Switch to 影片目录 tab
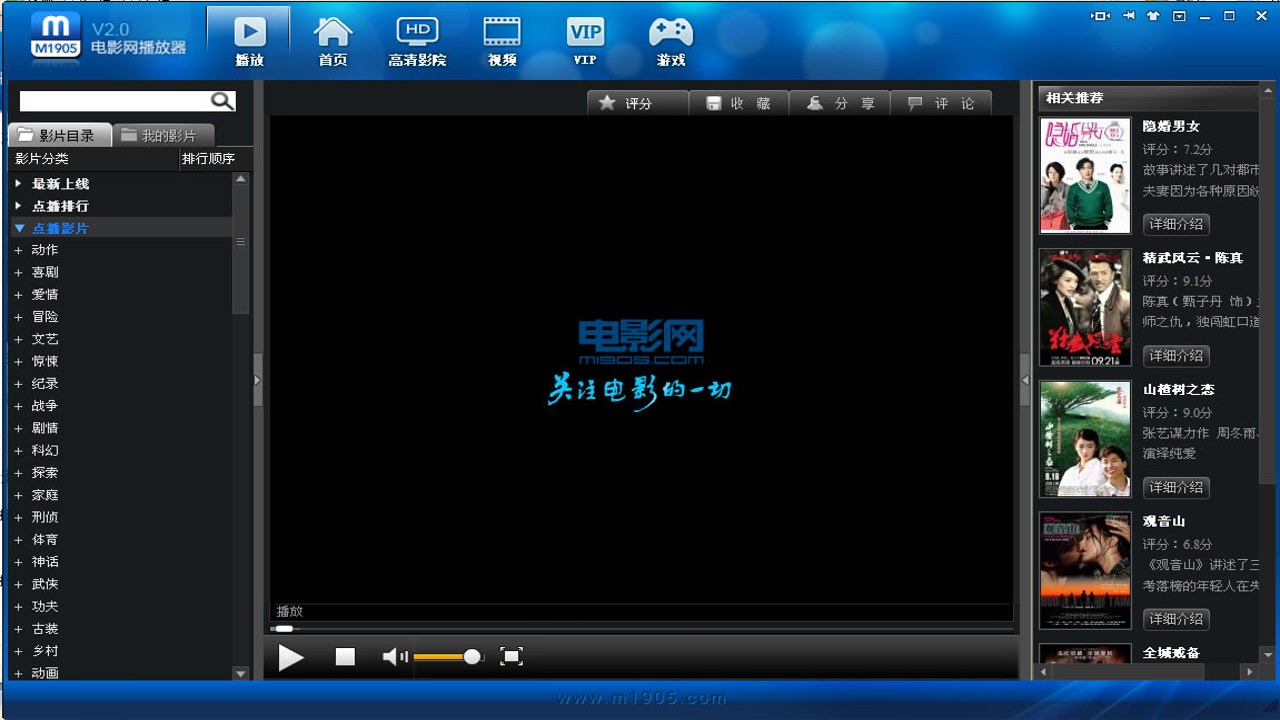The width and height of the screenshot is (1280, 720). pyautogui.click(x=59, y=135)
